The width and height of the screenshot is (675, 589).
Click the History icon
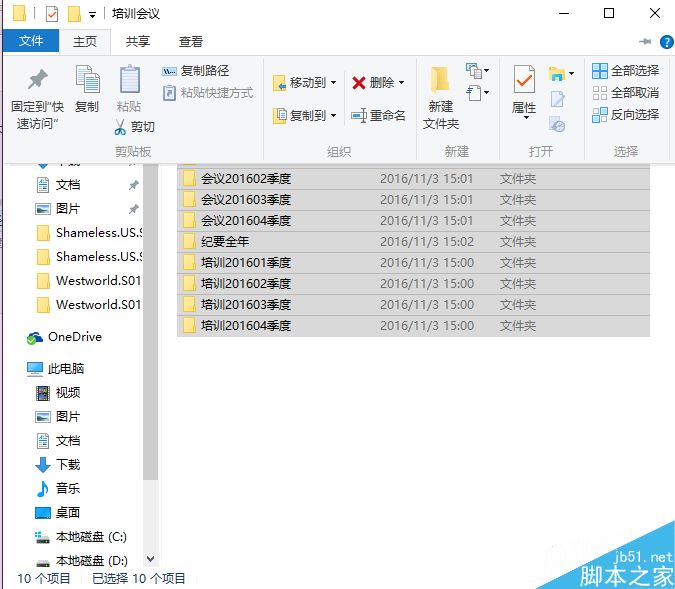557,124
